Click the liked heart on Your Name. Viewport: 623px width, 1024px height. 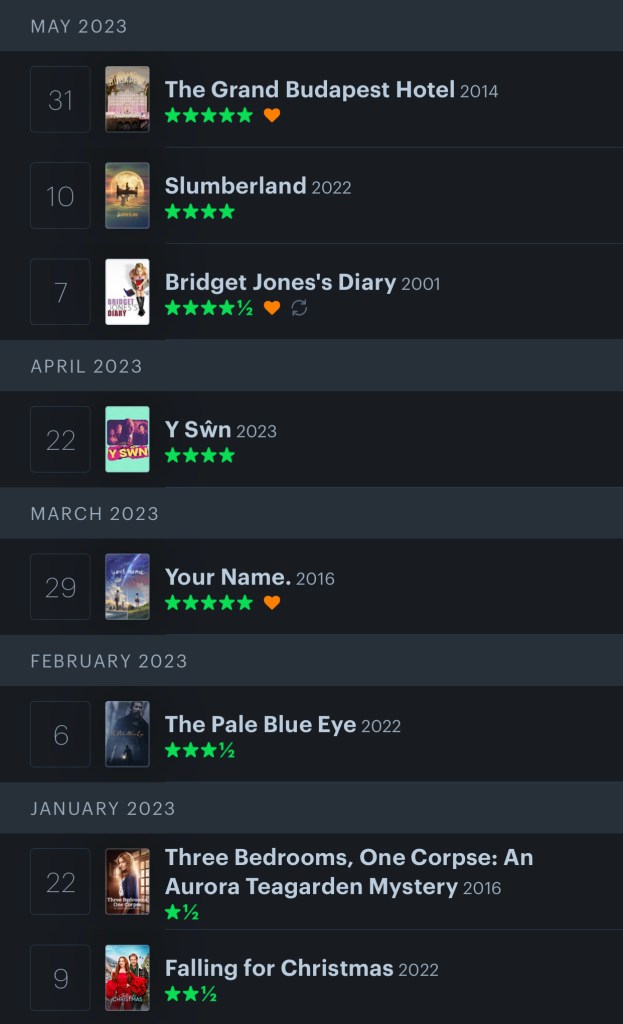point(272,603)
